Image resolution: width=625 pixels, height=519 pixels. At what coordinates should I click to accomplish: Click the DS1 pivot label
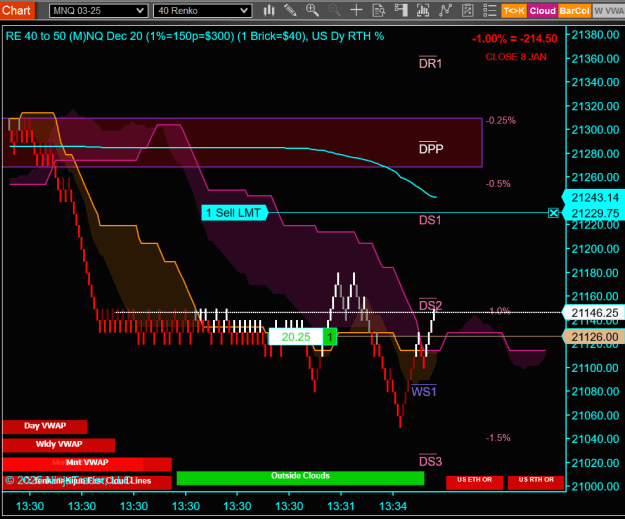[x=430, y=220]
